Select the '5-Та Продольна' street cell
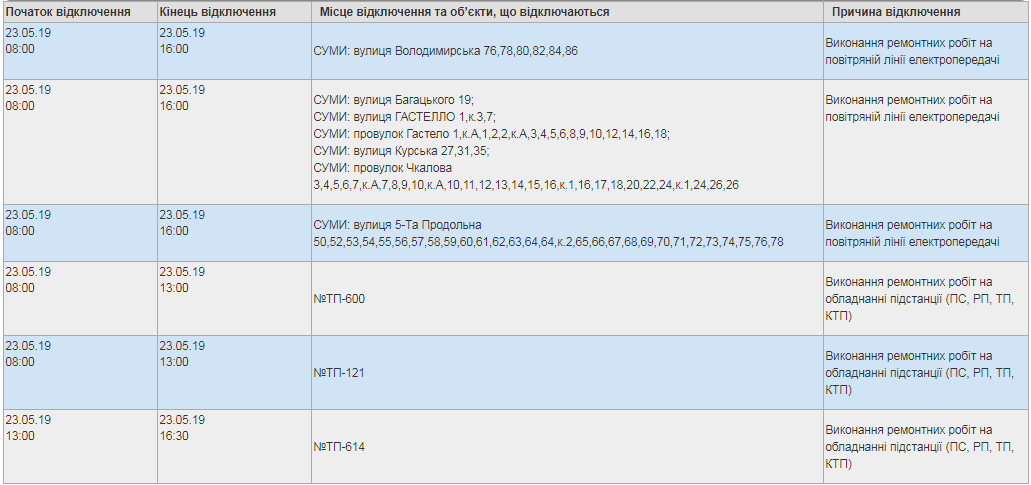 [567, 233]
